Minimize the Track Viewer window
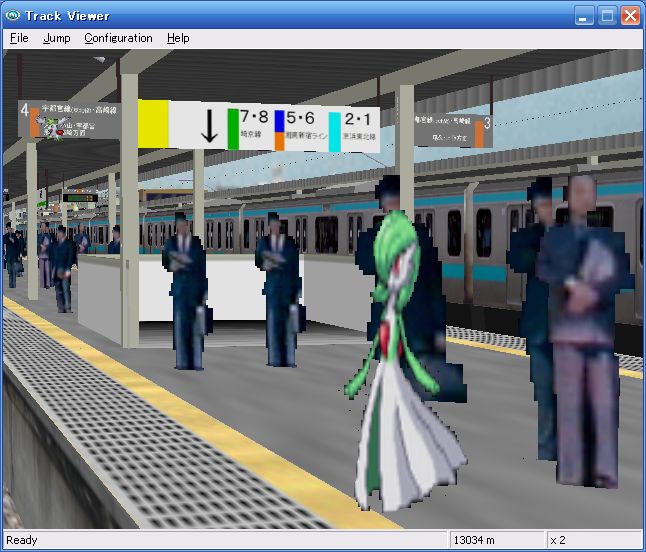 click(584, 16)
